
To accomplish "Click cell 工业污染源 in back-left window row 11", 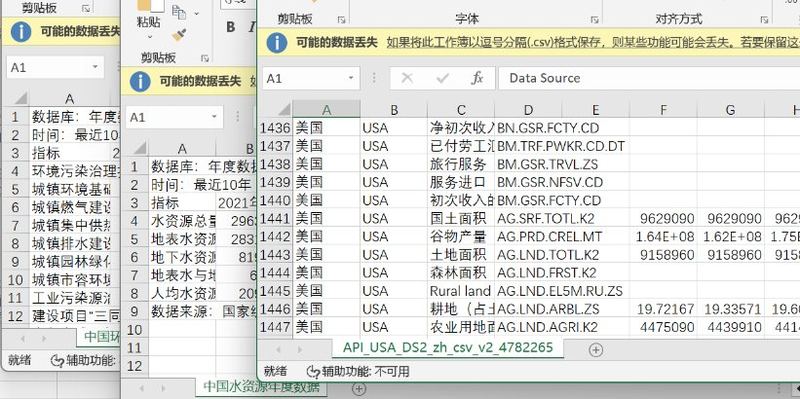I will click(70, 298).
